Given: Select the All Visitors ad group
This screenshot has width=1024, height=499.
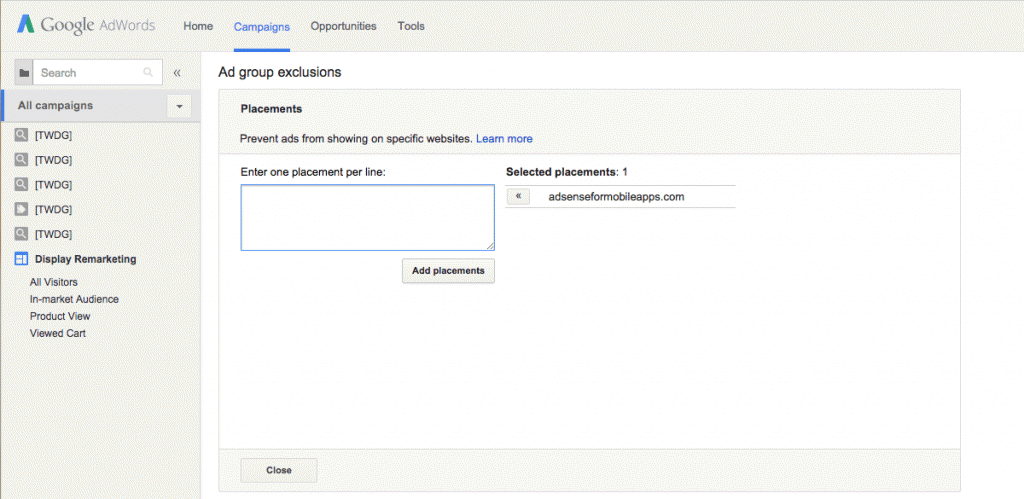Looking at the screenshot, I should click(54, 282).
